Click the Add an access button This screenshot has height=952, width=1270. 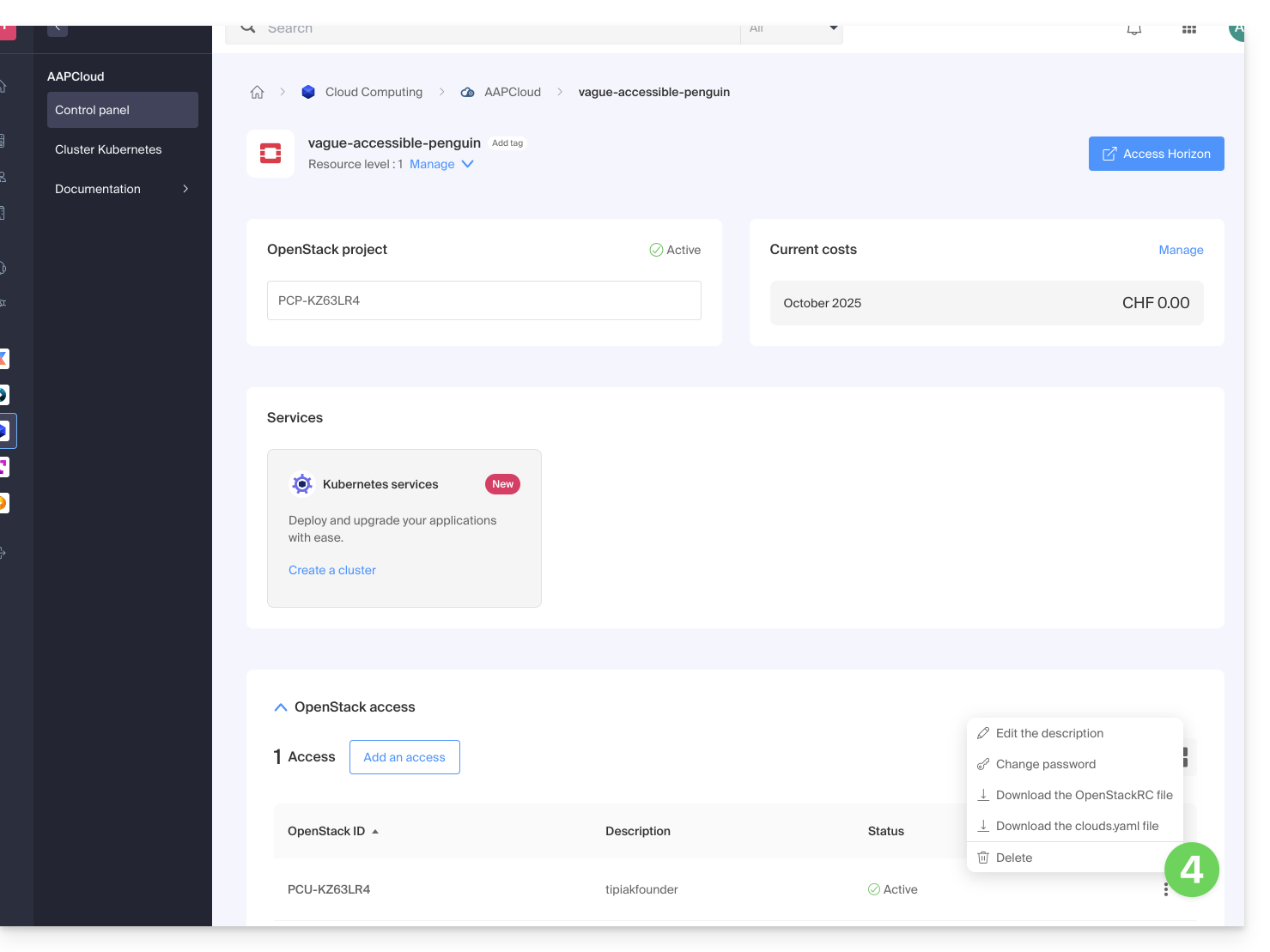(404, 757)
